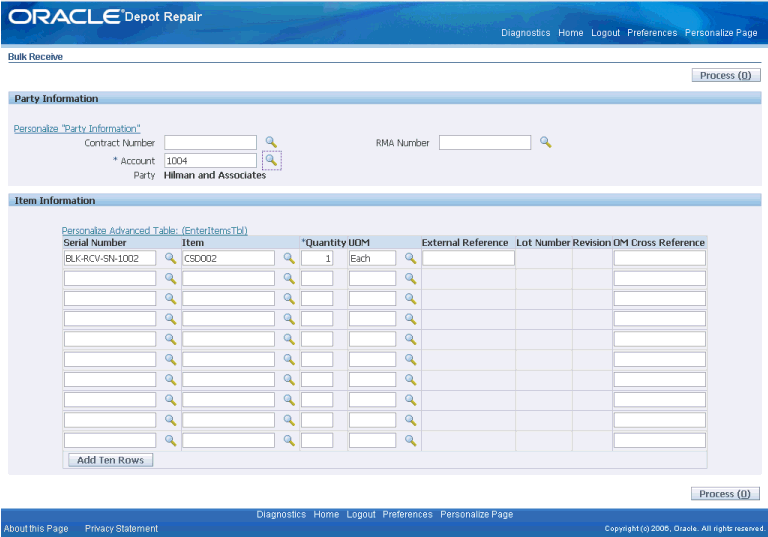Click the RMA Number search icon

545,142
